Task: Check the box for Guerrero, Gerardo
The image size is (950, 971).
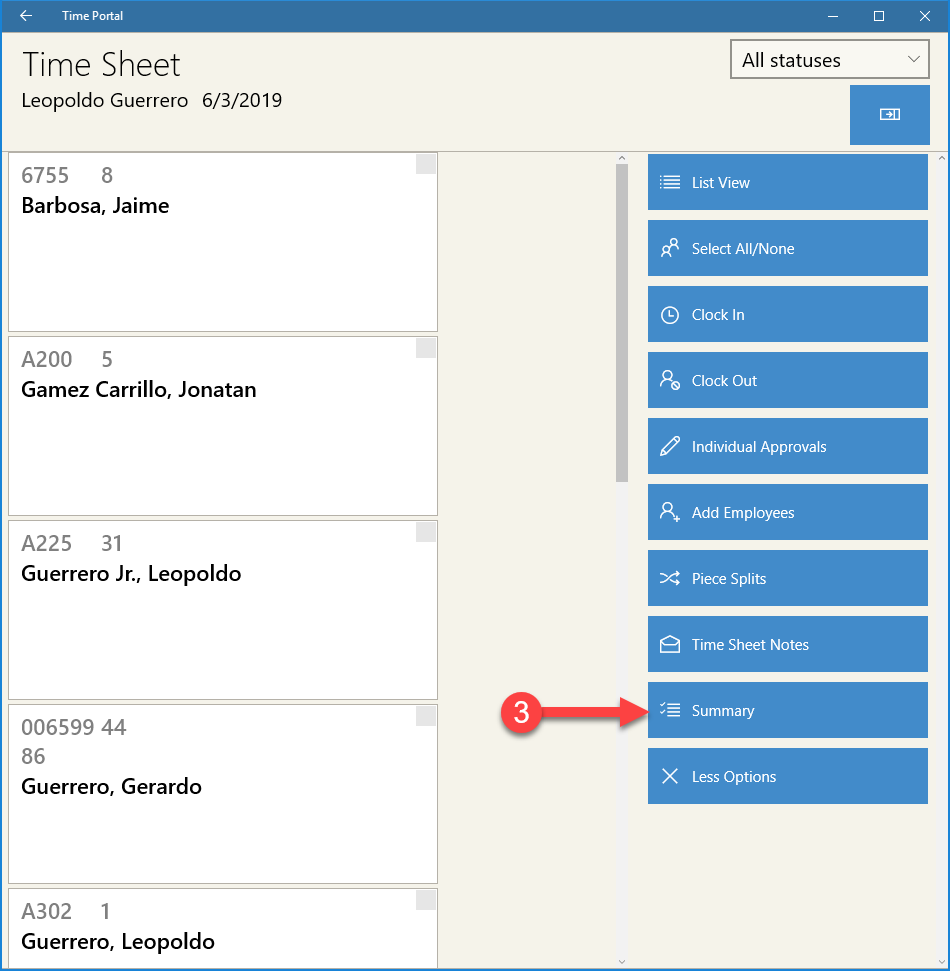Action: 425,716
